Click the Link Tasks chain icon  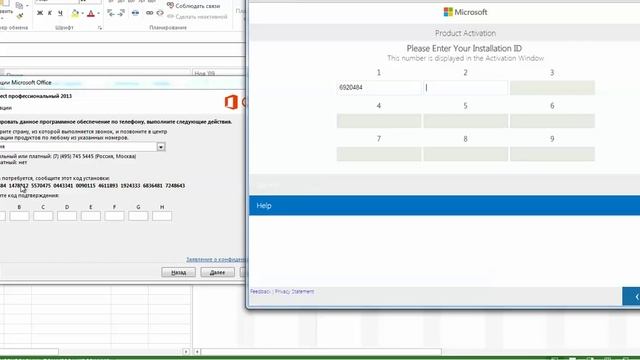pos(149,13)
